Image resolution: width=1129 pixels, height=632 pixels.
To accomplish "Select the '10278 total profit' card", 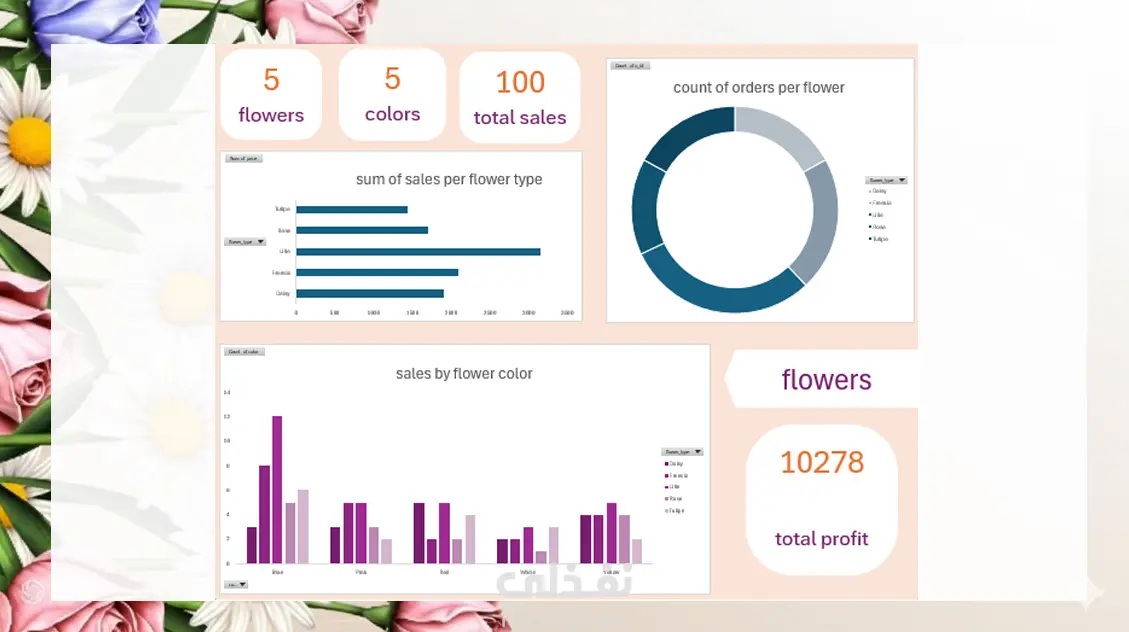I will click(x=822, y=500).
